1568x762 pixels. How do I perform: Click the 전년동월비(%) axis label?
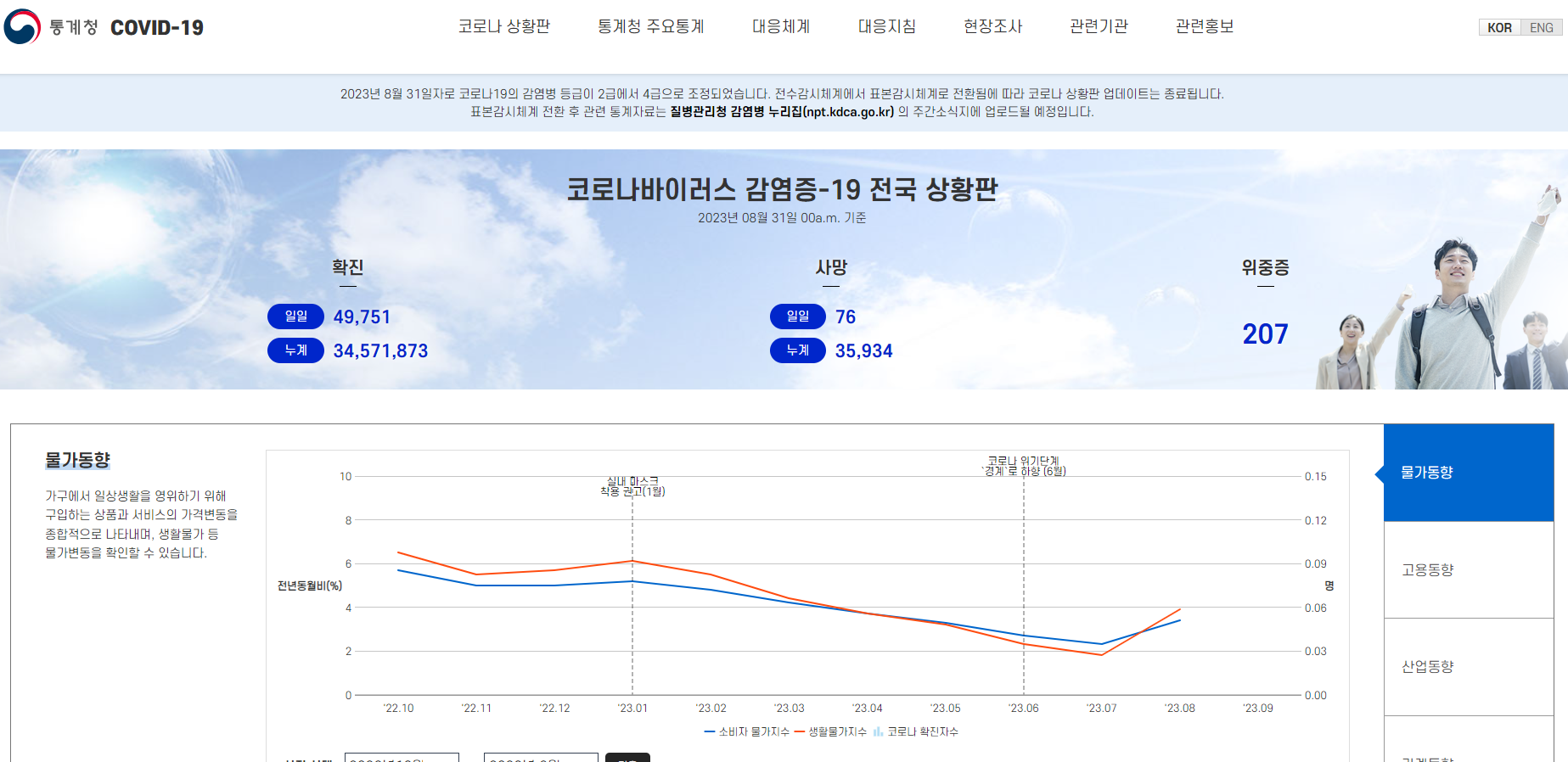click(310, 586)
